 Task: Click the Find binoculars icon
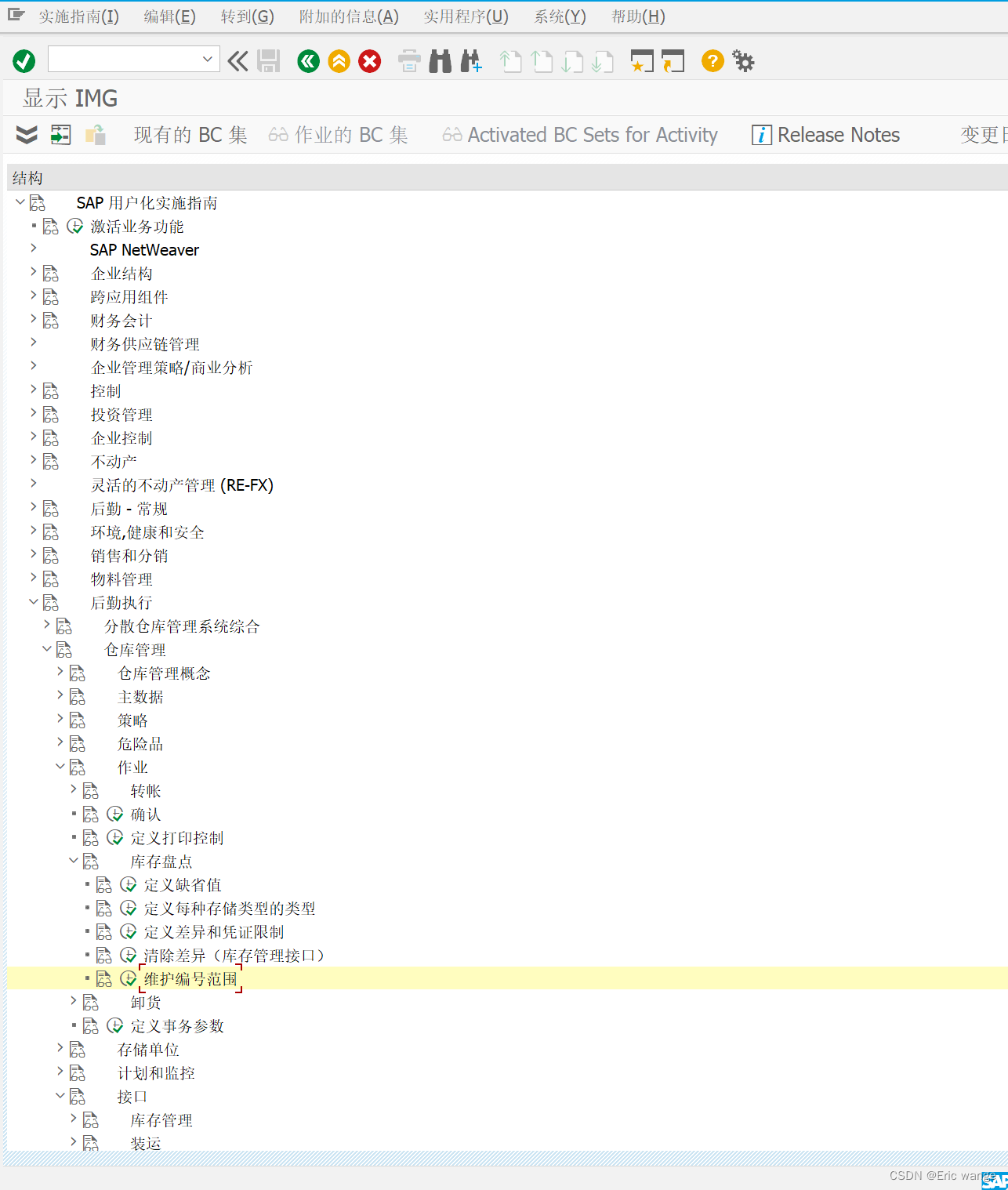[x=440, y=60]
